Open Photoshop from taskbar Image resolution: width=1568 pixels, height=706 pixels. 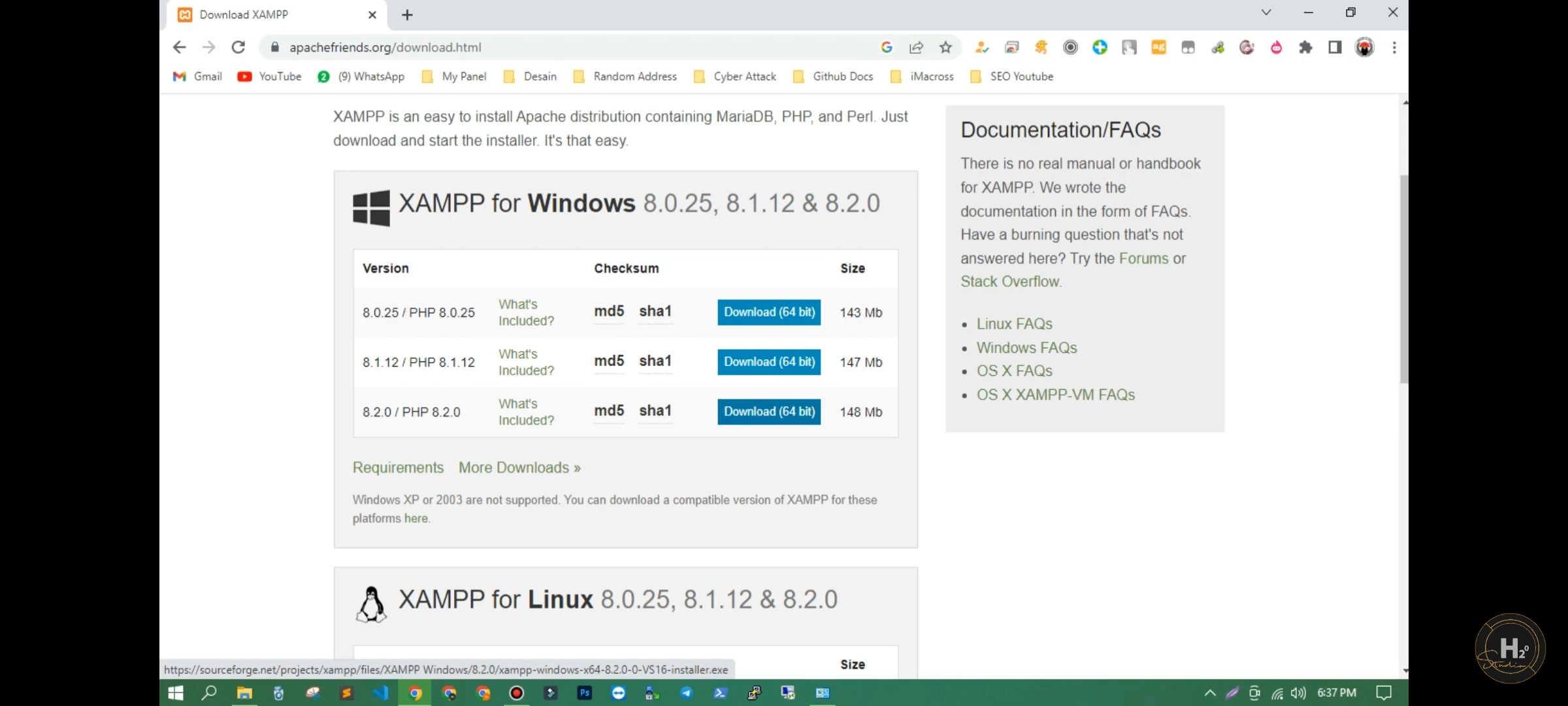[x=585, y=693]
